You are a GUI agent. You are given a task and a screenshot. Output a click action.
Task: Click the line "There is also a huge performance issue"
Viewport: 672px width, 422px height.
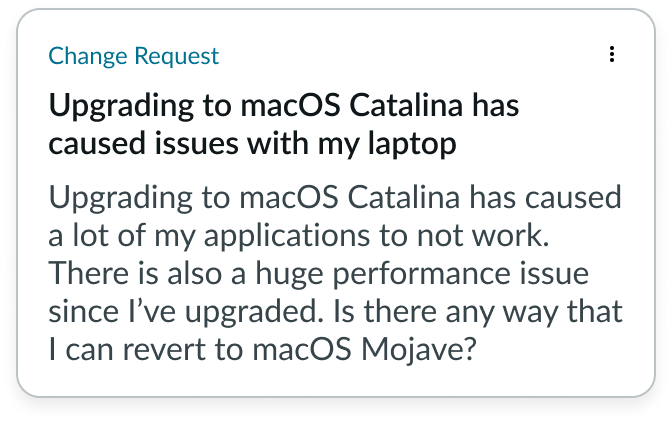tap(332, 274)
